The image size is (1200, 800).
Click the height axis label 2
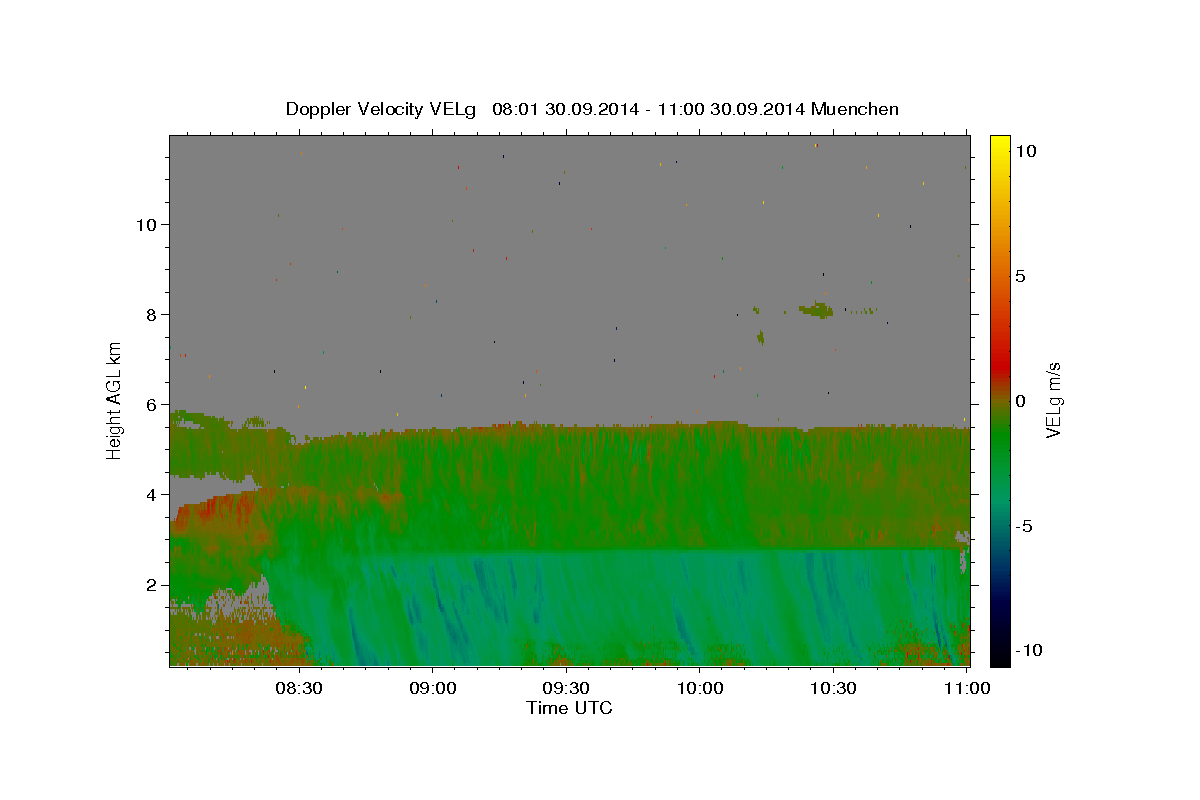152,584
